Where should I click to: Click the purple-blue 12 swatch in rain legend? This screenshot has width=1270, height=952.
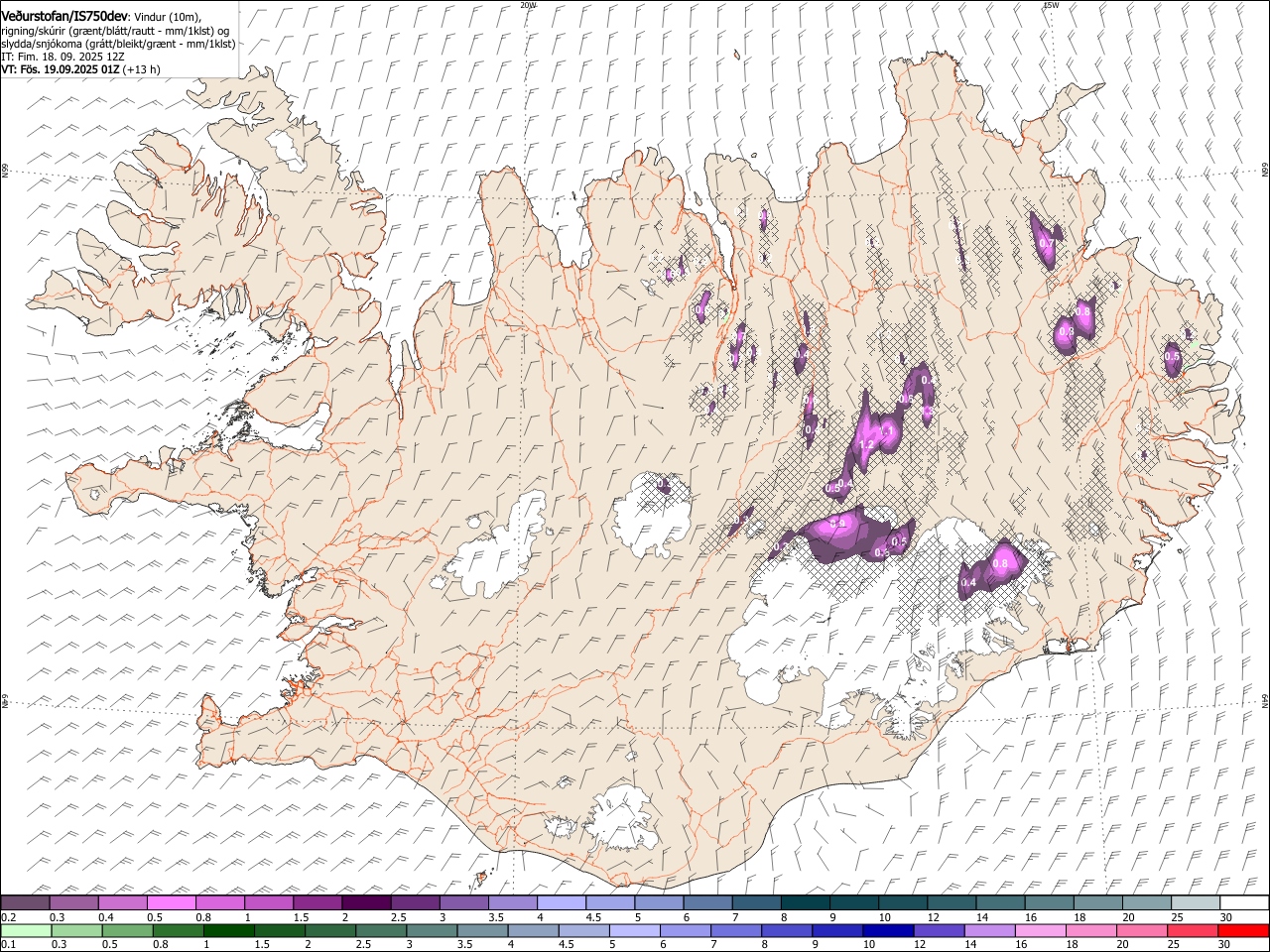(939, 930)
